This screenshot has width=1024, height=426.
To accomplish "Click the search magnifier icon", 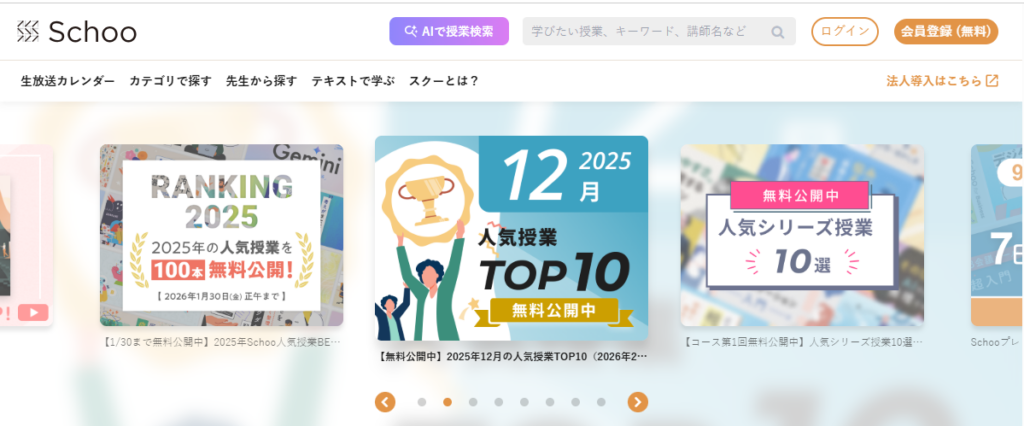I will click(x=777, y=31).
